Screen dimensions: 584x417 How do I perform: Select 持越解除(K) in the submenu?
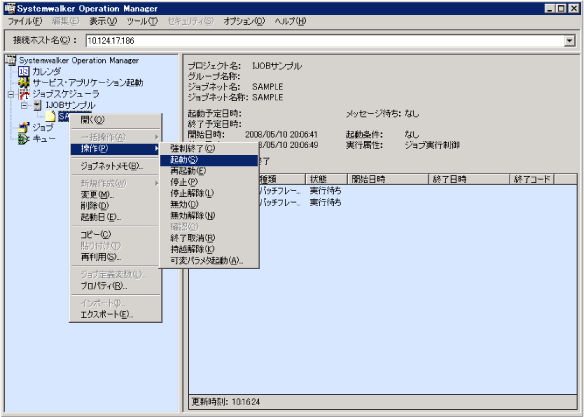click(209, 249)
